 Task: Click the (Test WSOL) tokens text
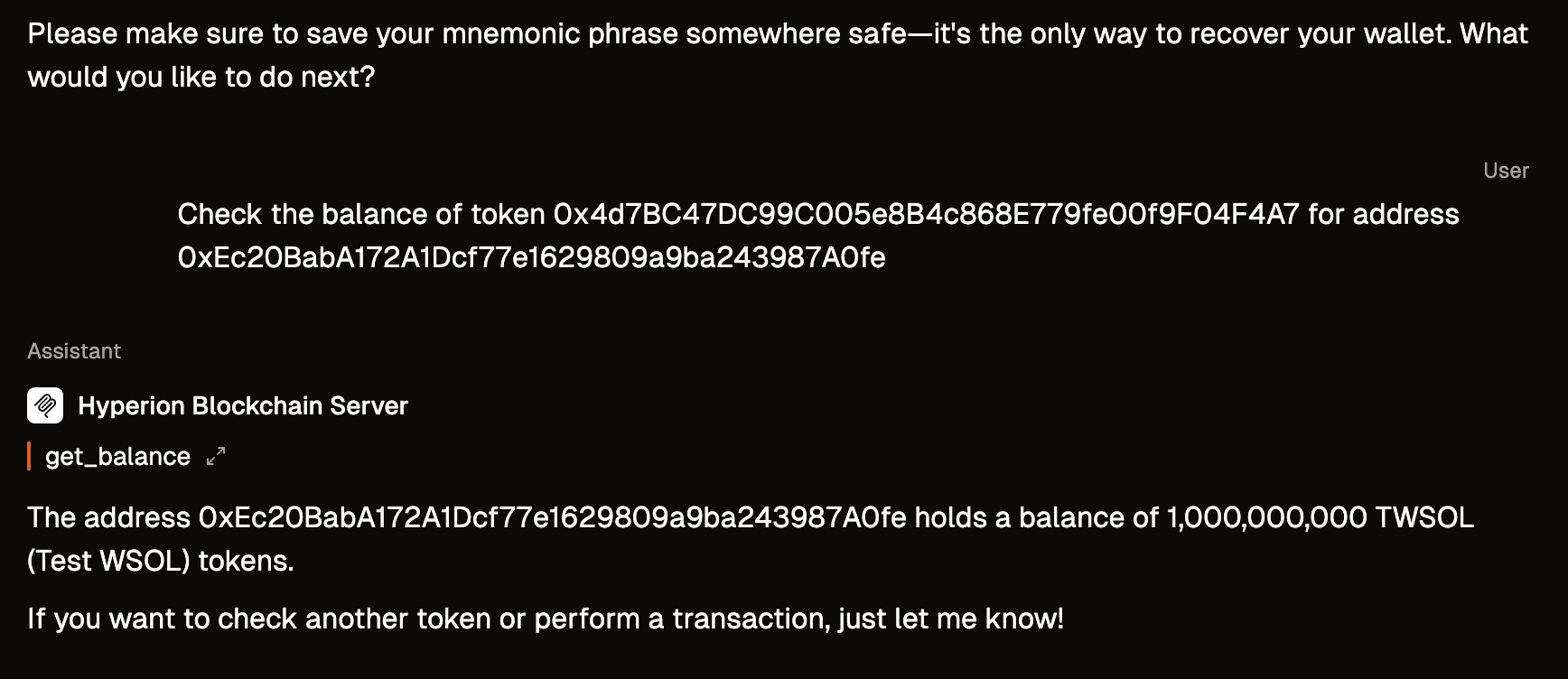[161, 562]
